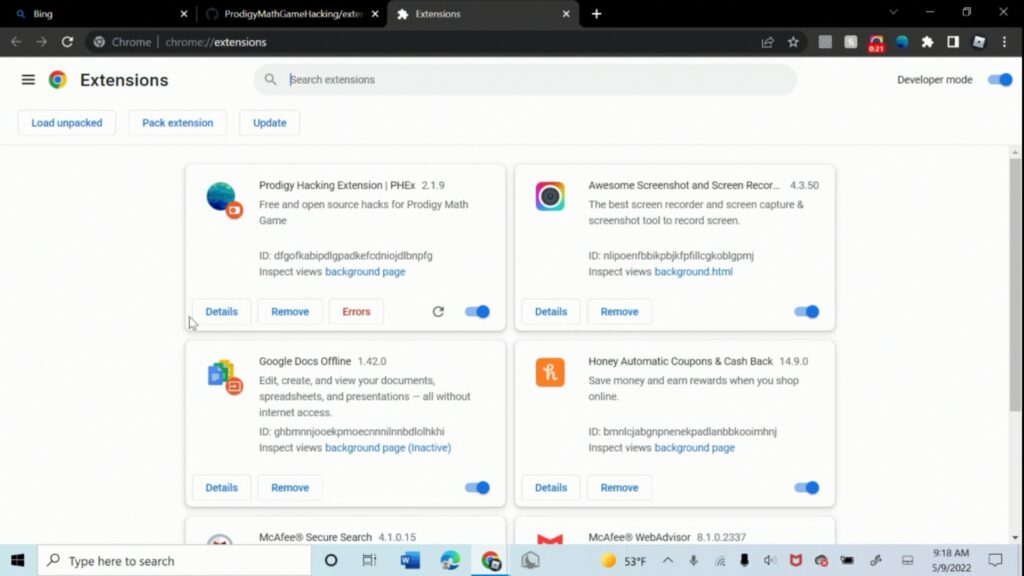Click the Chrome logo beside Extensions title
This screenshot has height=576, width=1024.
tap(57, 80)
